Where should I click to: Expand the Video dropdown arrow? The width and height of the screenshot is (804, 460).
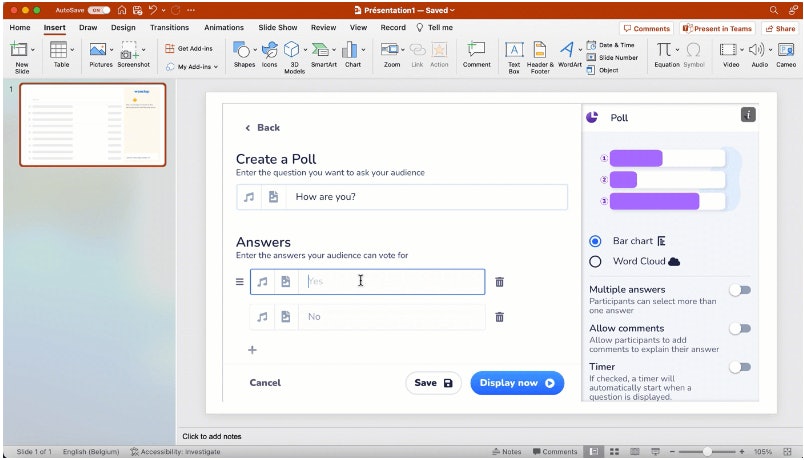pos(741,50)
